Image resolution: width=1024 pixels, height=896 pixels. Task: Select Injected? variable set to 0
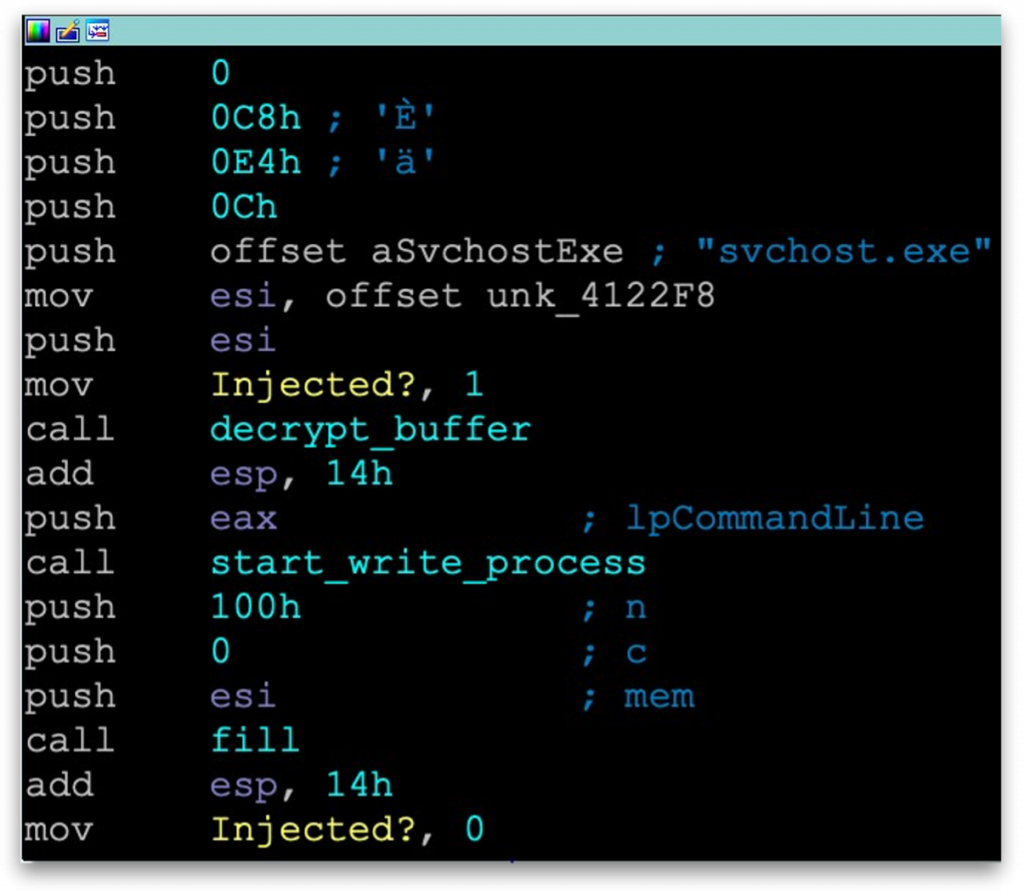(300, 829)
